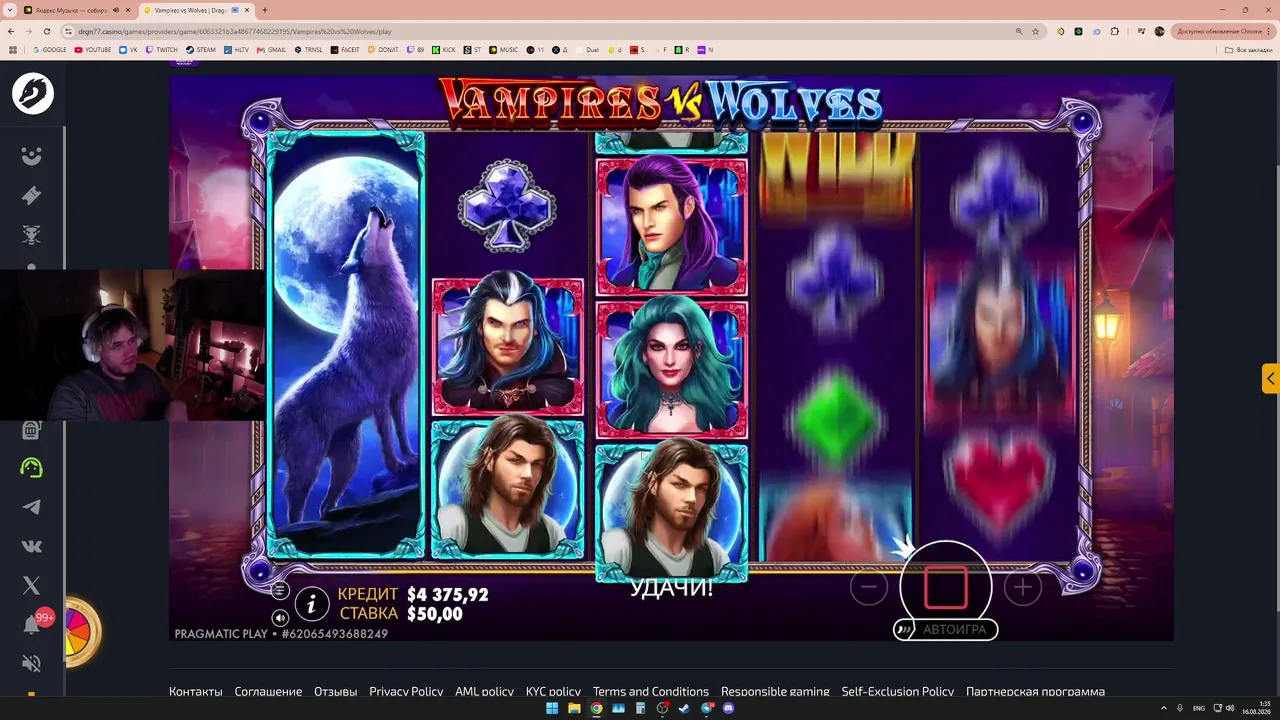This screenshot has height=720, width=1280.
Task: Open the X social link in sidebar
Action: (32, 585)
